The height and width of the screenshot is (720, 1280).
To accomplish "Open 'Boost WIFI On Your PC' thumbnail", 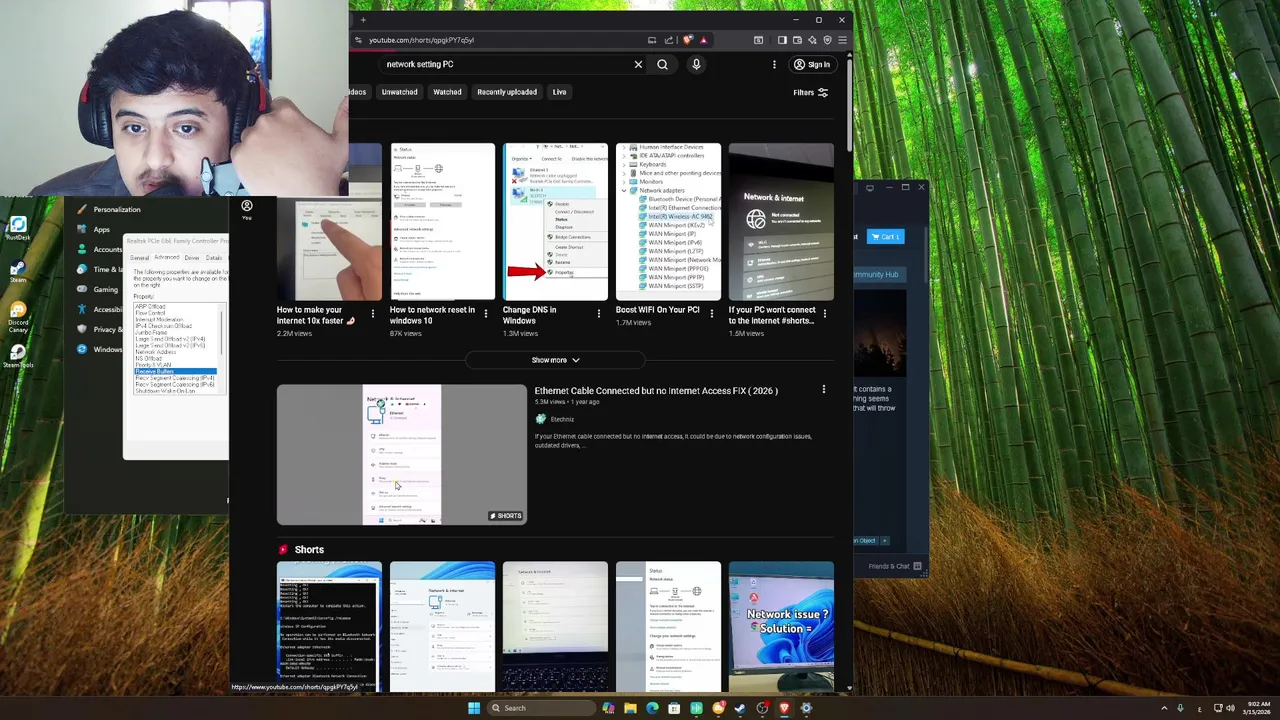I will coord(668,222).
